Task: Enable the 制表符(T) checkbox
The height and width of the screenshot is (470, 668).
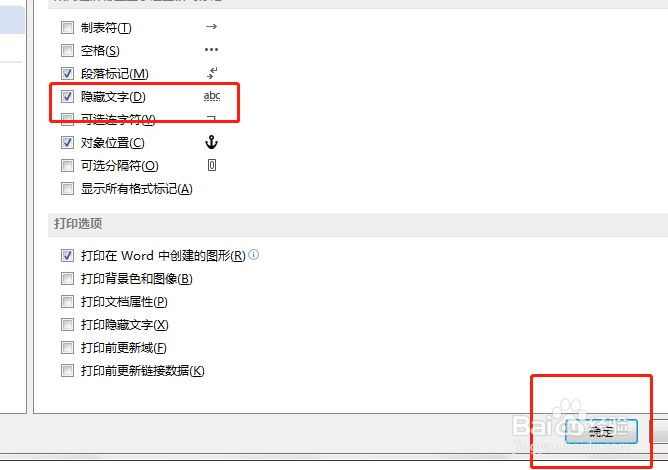Action: tap(67, 28)
